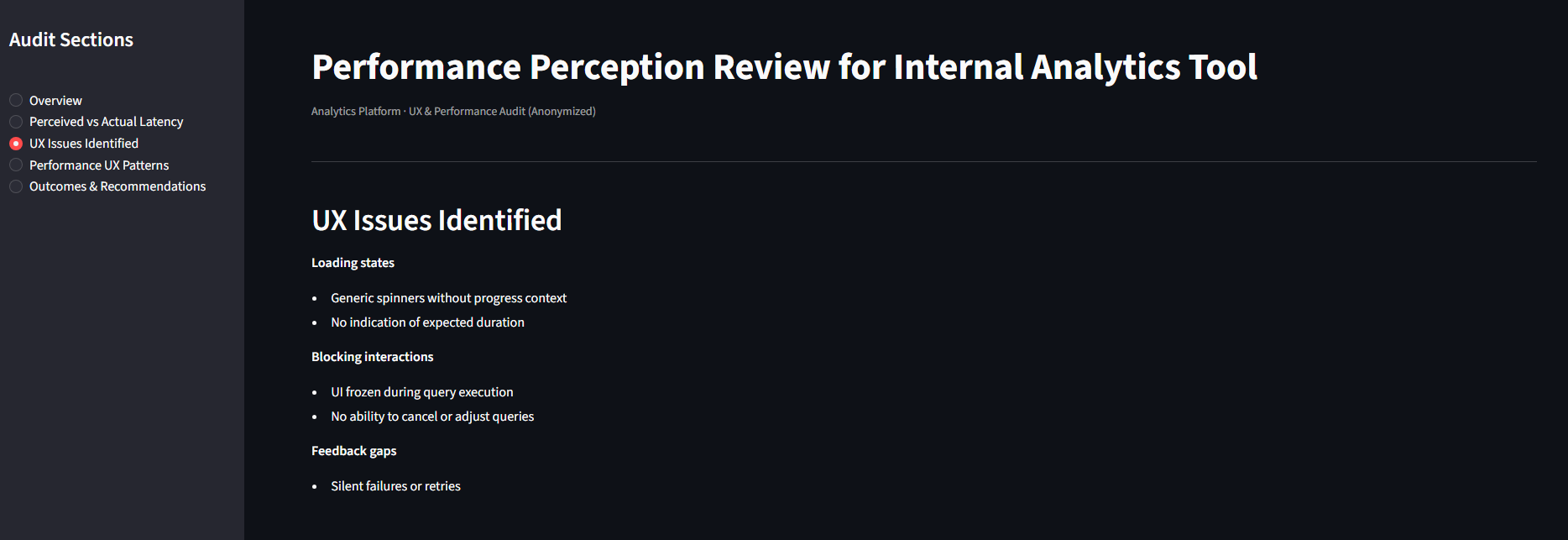Click the UX & Performance Audit (Anonymized) caption

(x=502, y=111)
